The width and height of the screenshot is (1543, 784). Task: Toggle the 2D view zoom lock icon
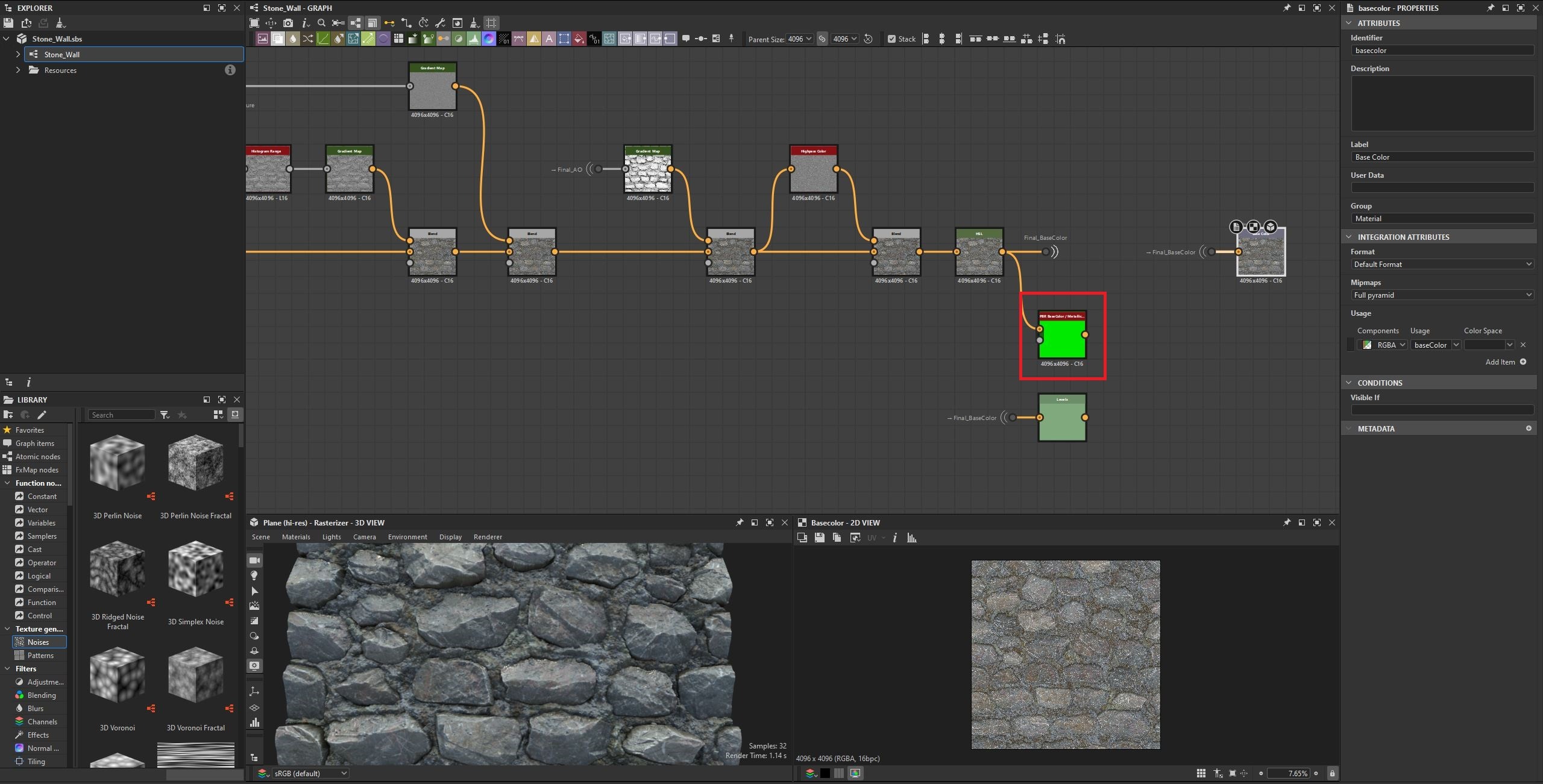(x=1332, y=773)
